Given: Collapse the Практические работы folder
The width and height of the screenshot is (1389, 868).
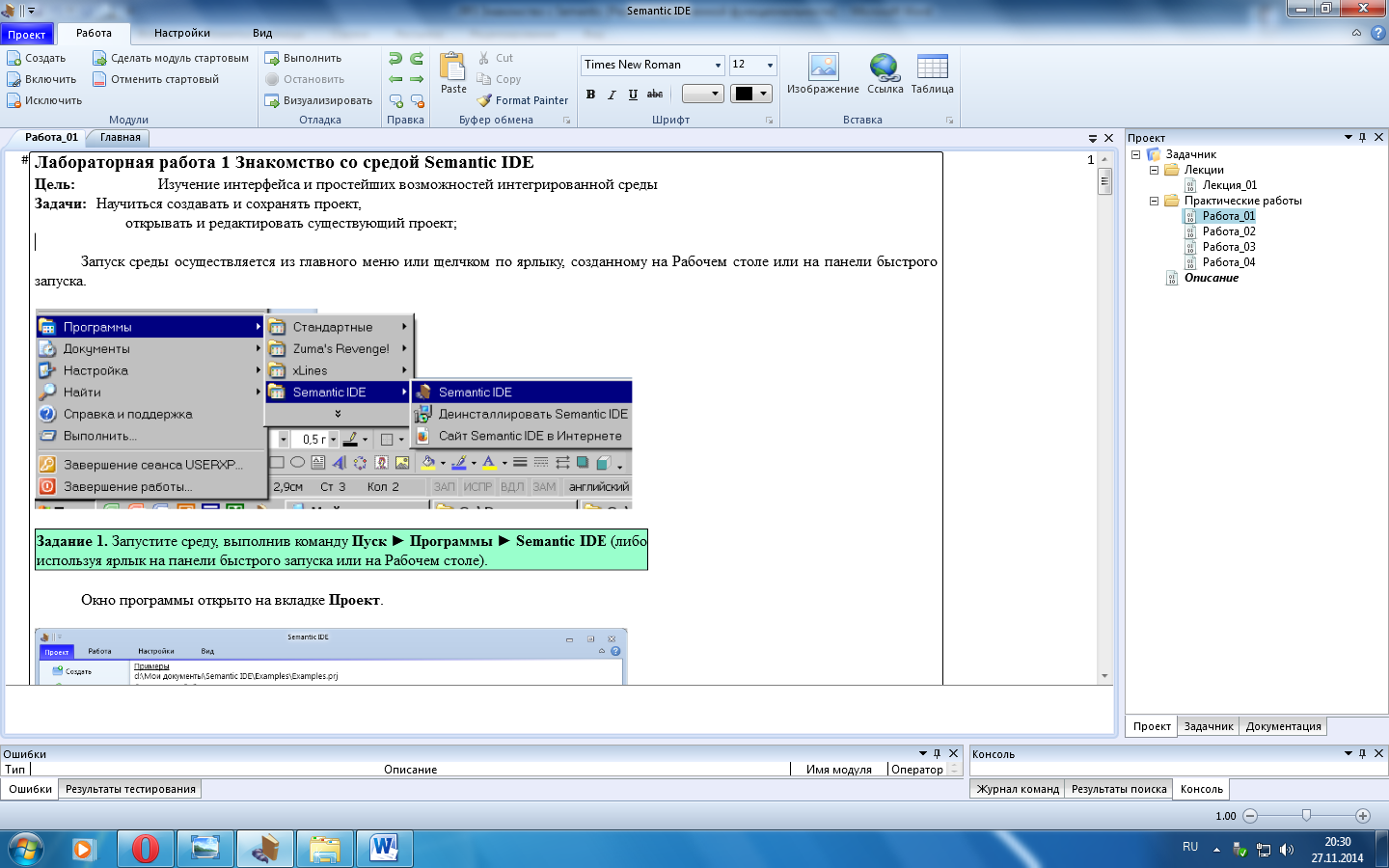Looking at the screenshot, I should tap(1154, 201).
